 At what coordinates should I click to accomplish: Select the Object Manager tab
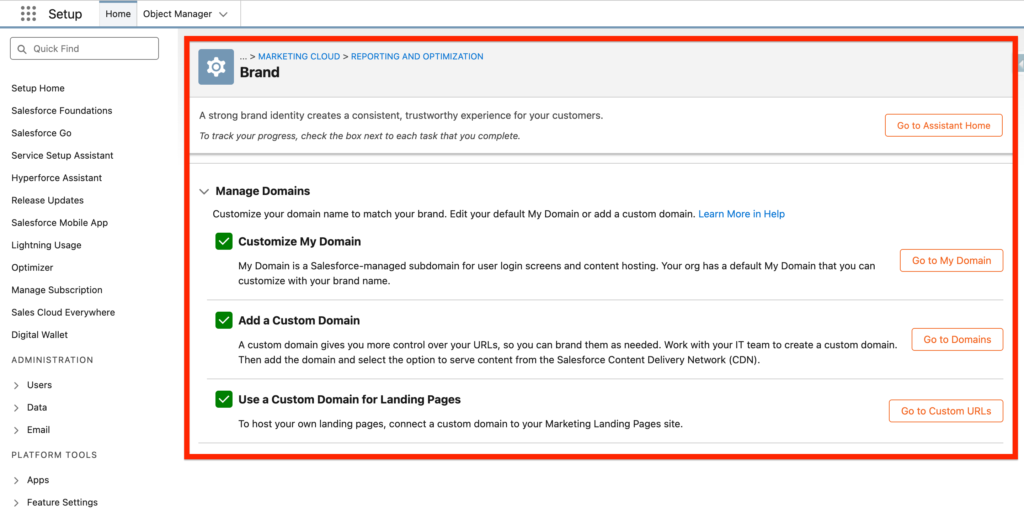[176, 14]
